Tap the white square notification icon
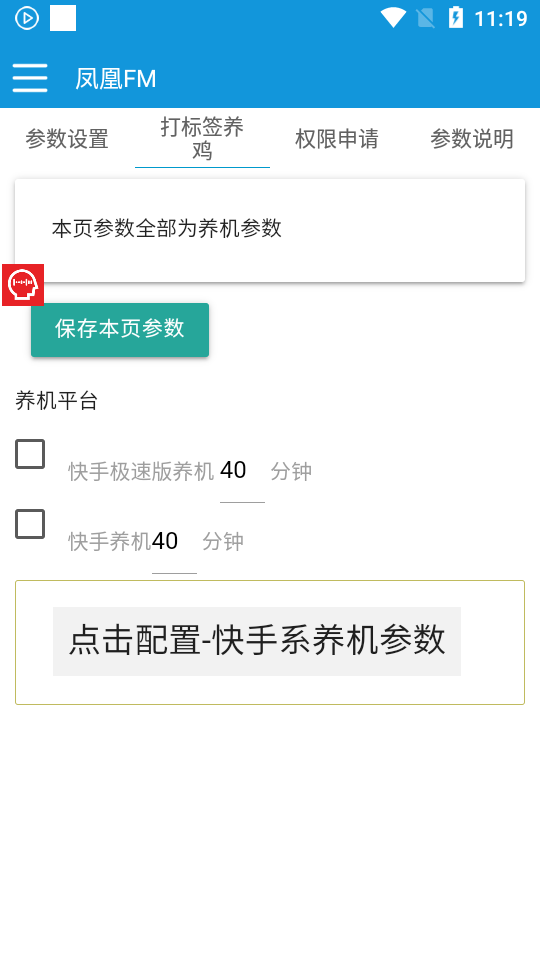Viewport: 540px width, 960px height. point(63,18)
